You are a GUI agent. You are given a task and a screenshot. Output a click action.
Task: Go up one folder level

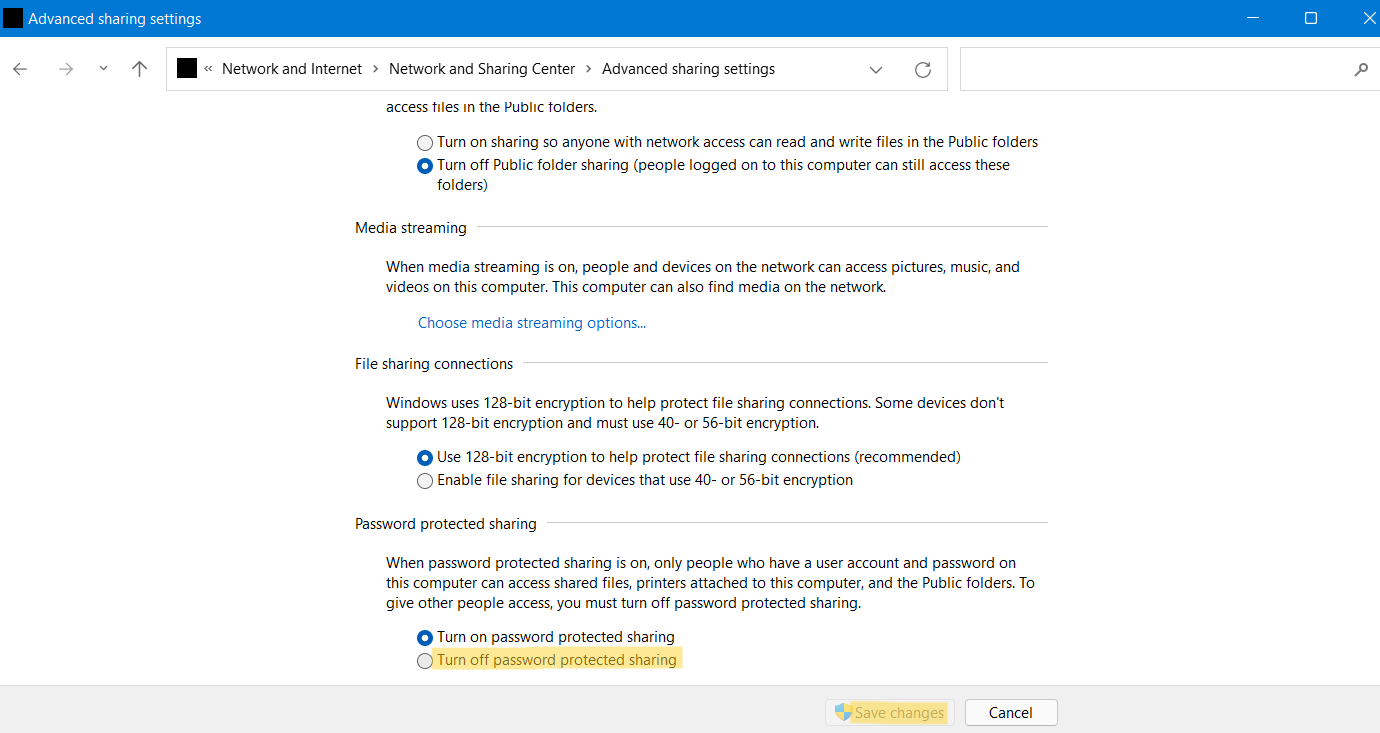[139, 69]
